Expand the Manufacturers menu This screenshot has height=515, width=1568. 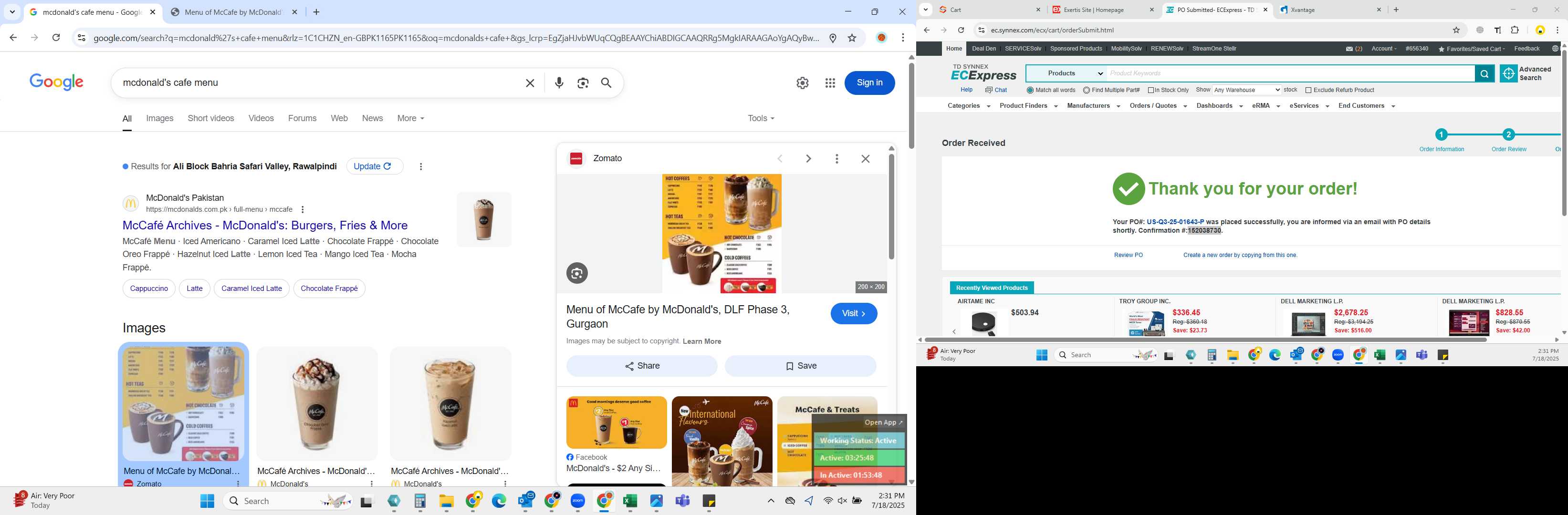(x=1093, y=106)
